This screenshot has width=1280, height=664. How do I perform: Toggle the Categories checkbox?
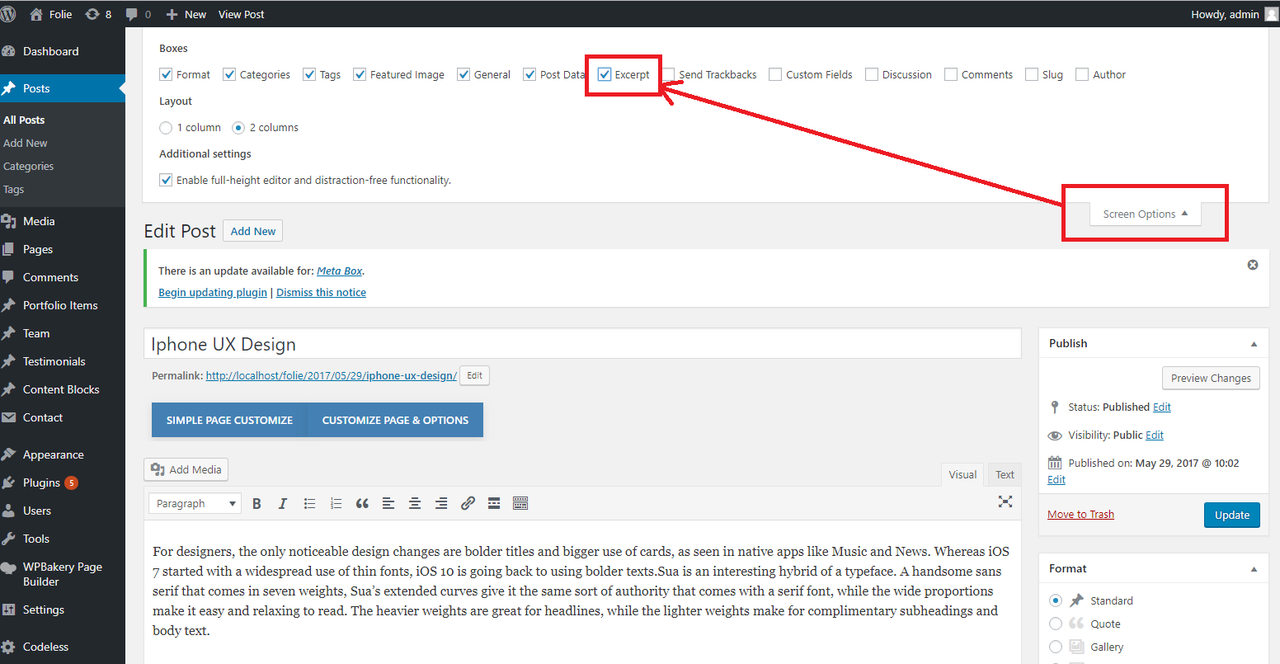(229, 74)
